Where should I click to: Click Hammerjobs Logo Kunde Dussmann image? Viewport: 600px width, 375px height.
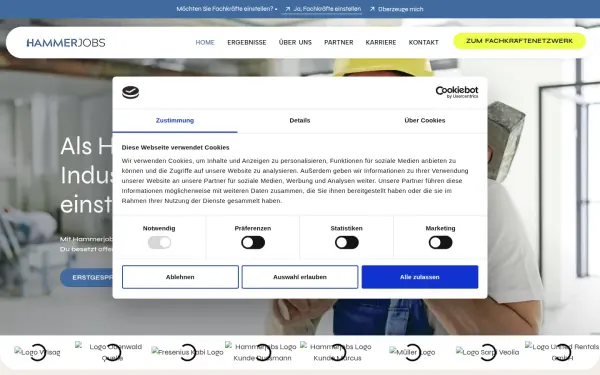click(262, 352)
